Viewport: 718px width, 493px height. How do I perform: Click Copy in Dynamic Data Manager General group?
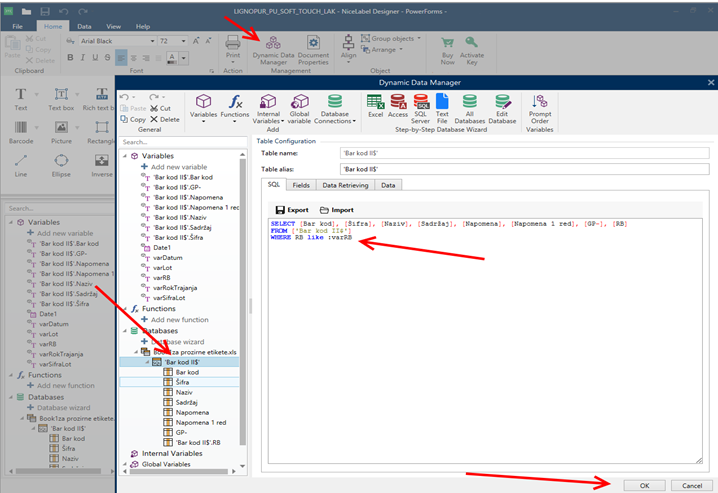[x=133, y=119]
